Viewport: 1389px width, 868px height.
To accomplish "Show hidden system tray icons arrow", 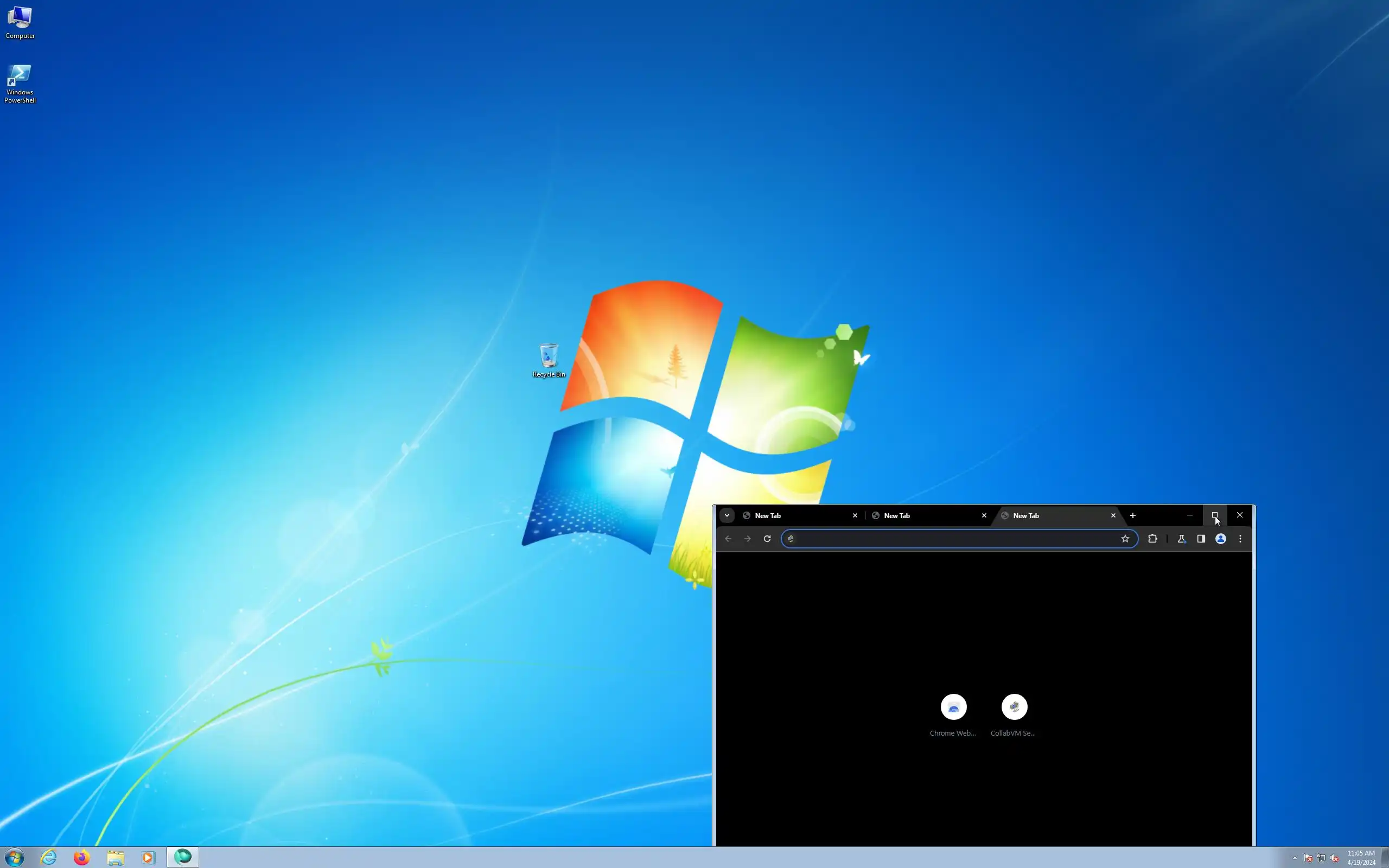I will pos(1294,858).
